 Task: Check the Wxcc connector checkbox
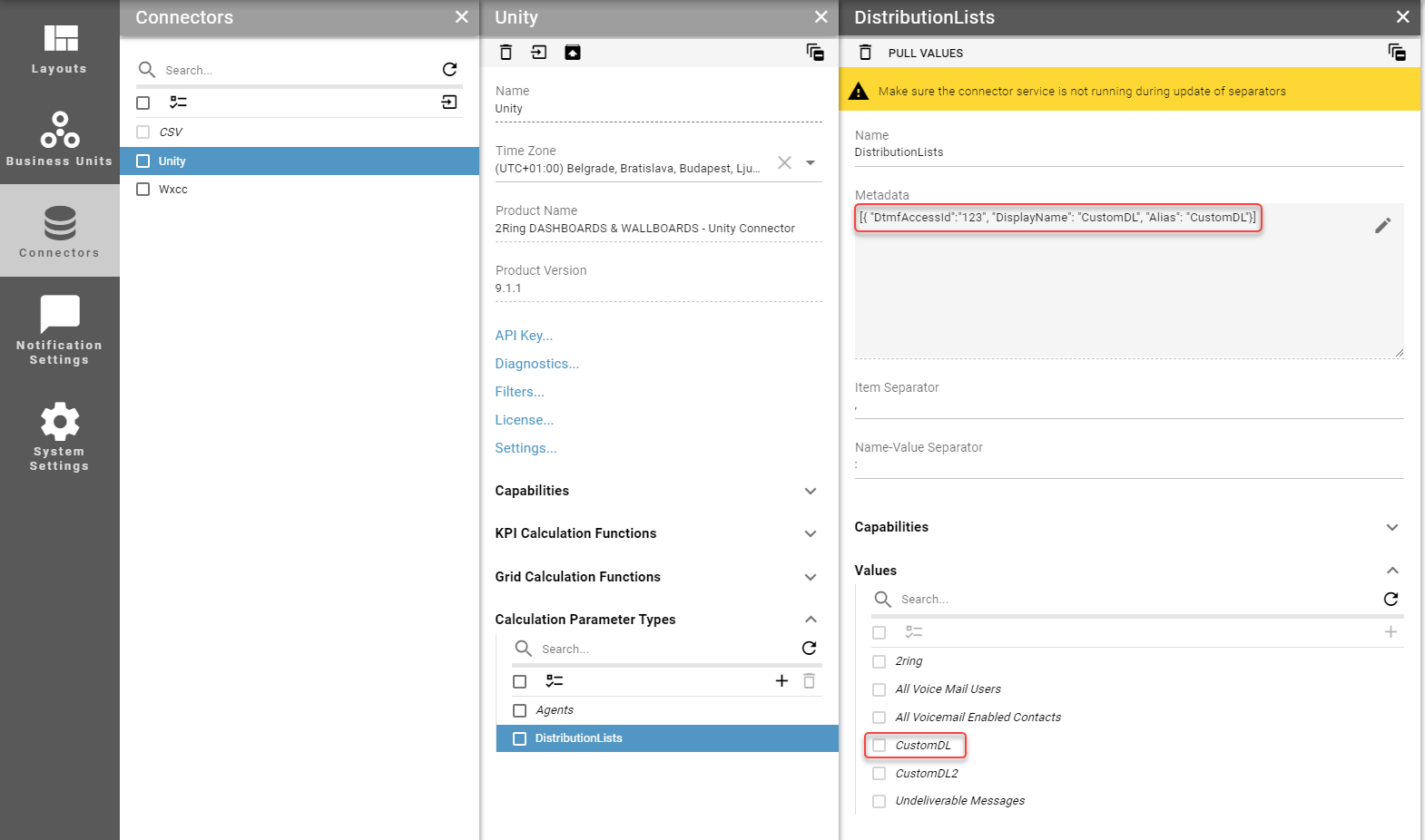[142, 190]
